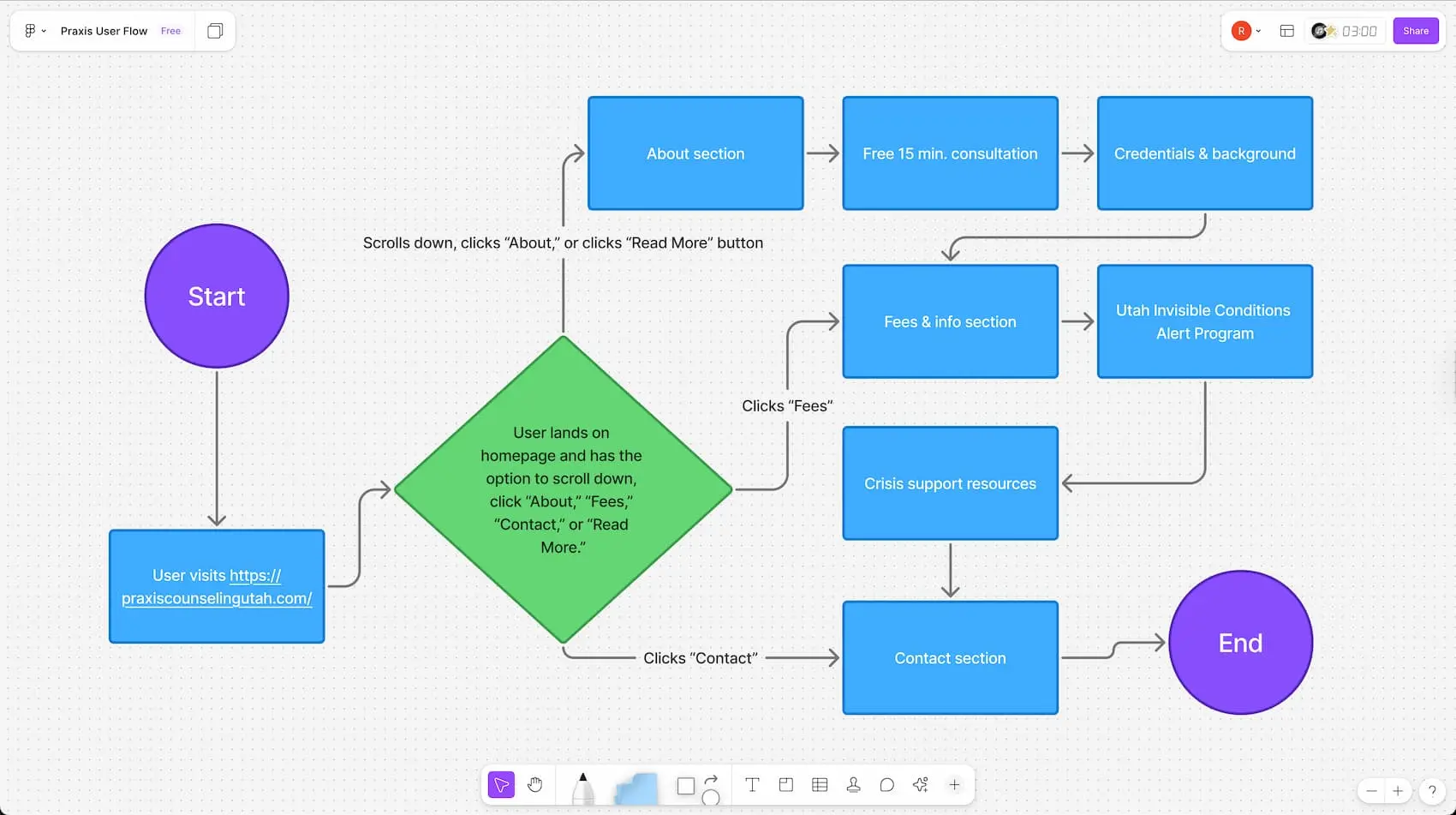This screenshot has width=1456, height=815.
Task: Open more tools with the plus icon
Action: click(954, 784)
